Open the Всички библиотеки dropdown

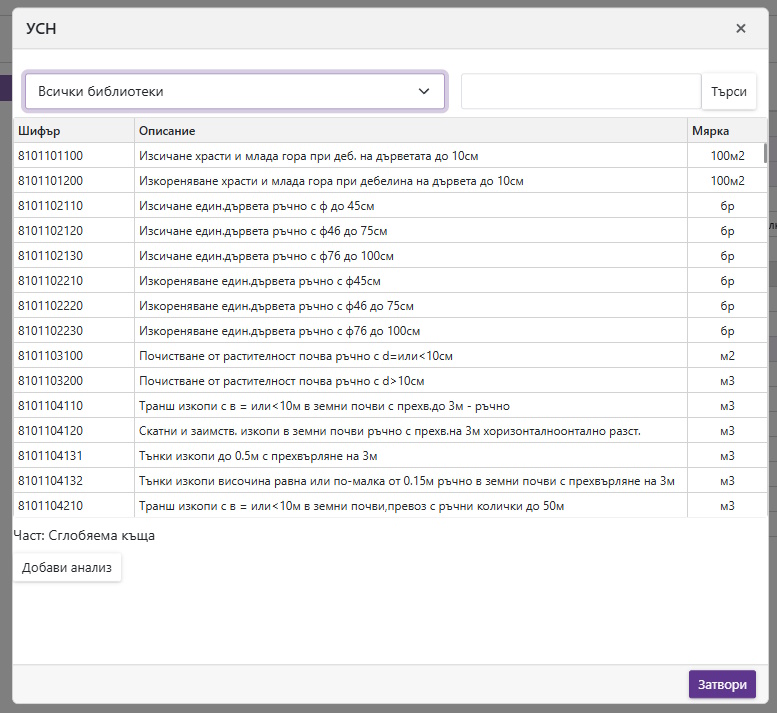coord(235,91)
